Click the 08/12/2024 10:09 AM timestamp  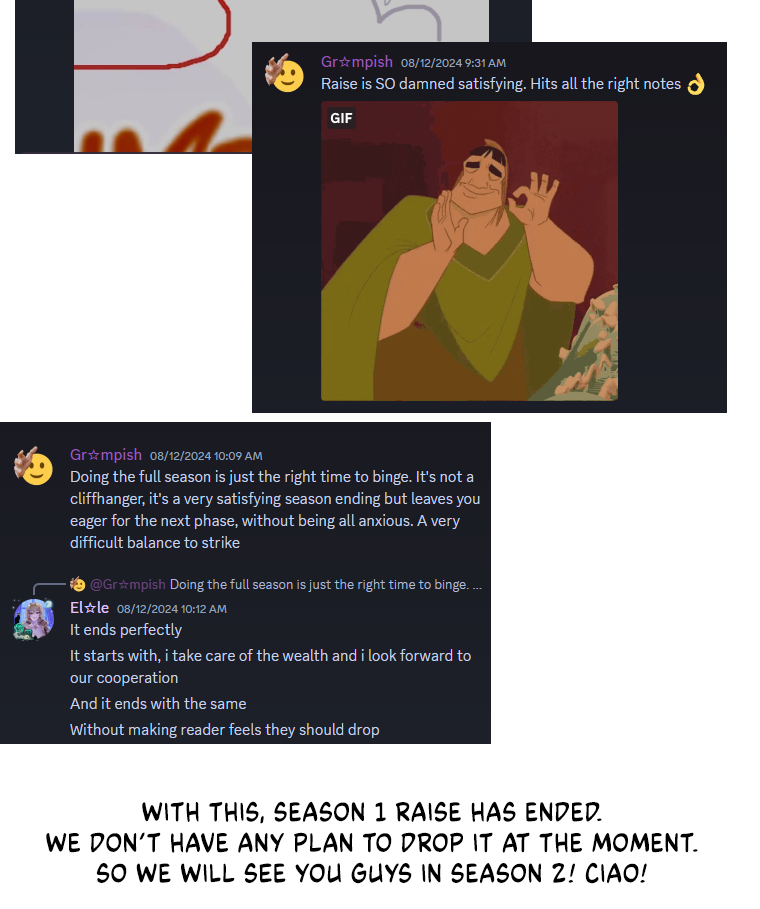coord(206,456)
